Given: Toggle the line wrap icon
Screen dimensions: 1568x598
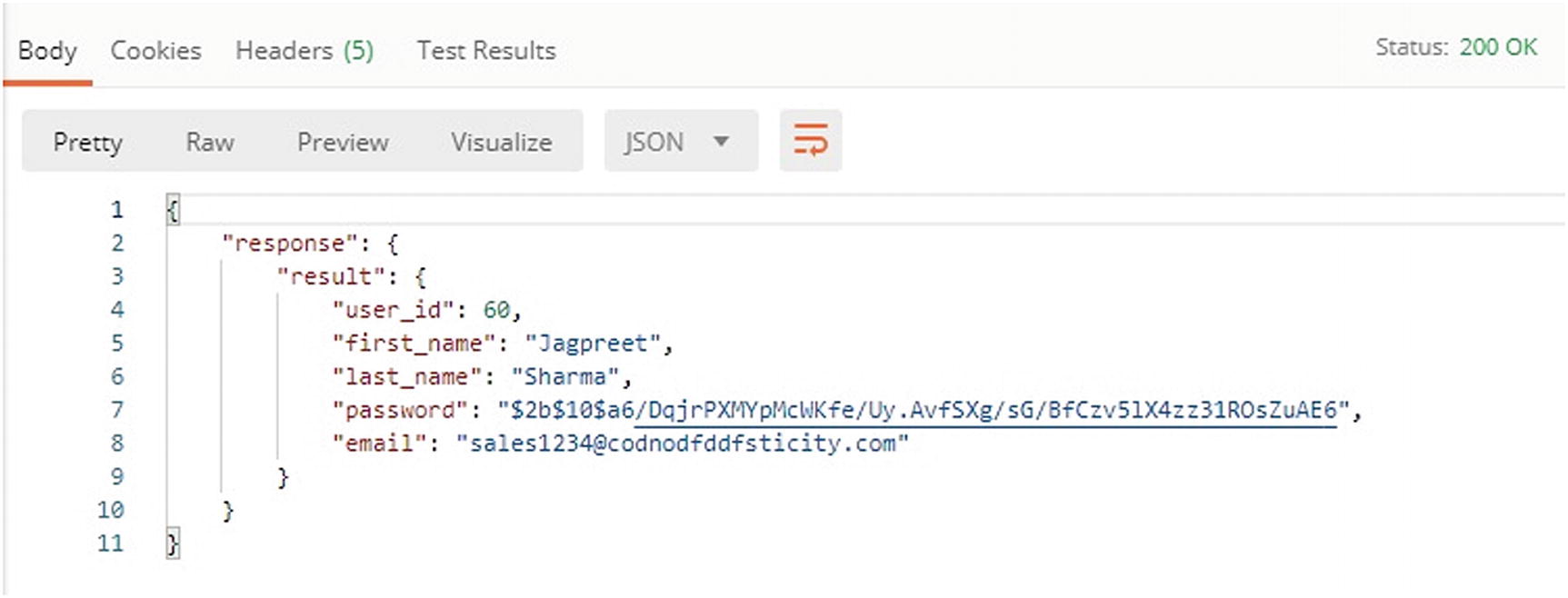Looking at the screenshot, I should click(810, 141).
